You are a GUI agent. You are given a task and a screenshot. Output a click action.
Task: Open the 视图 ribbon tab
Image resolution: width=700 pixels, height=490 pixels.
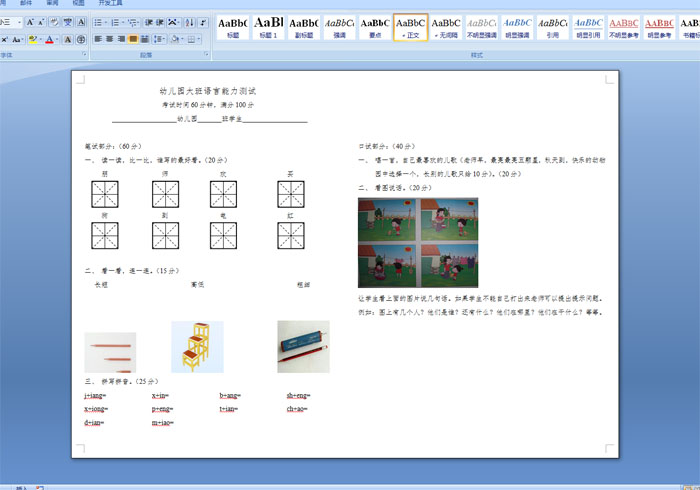pyautogui.click(x=79, y=3)
